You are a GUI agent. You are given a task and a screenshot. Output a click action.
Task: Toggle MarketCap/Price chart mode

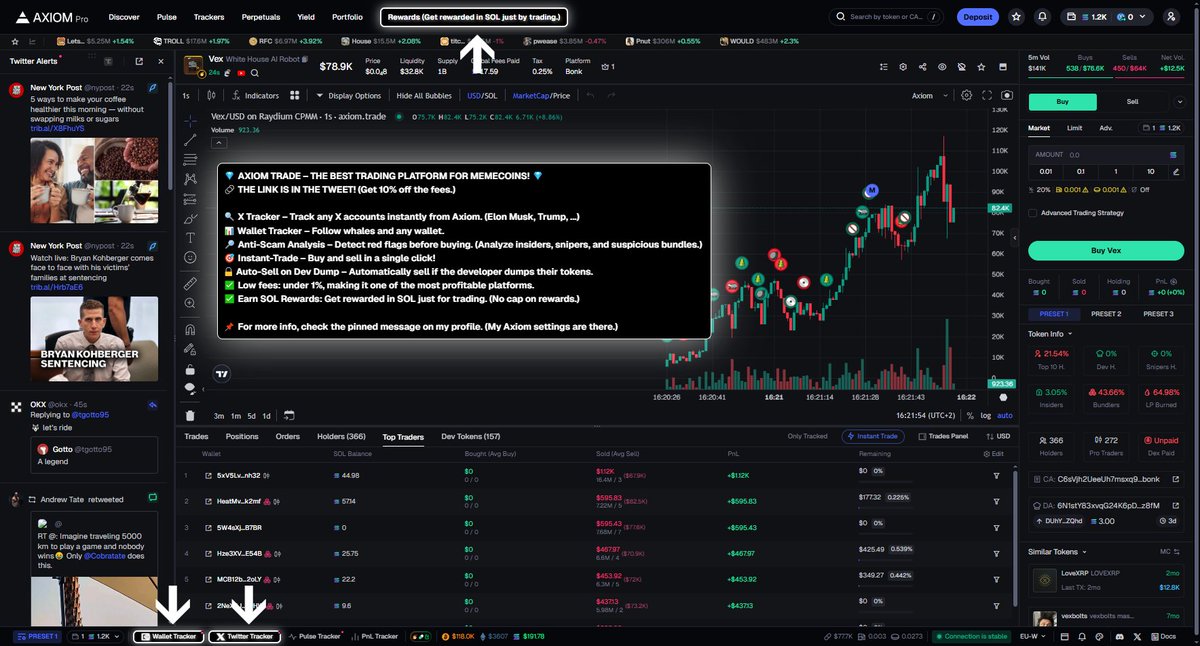[x=541, y=96]
